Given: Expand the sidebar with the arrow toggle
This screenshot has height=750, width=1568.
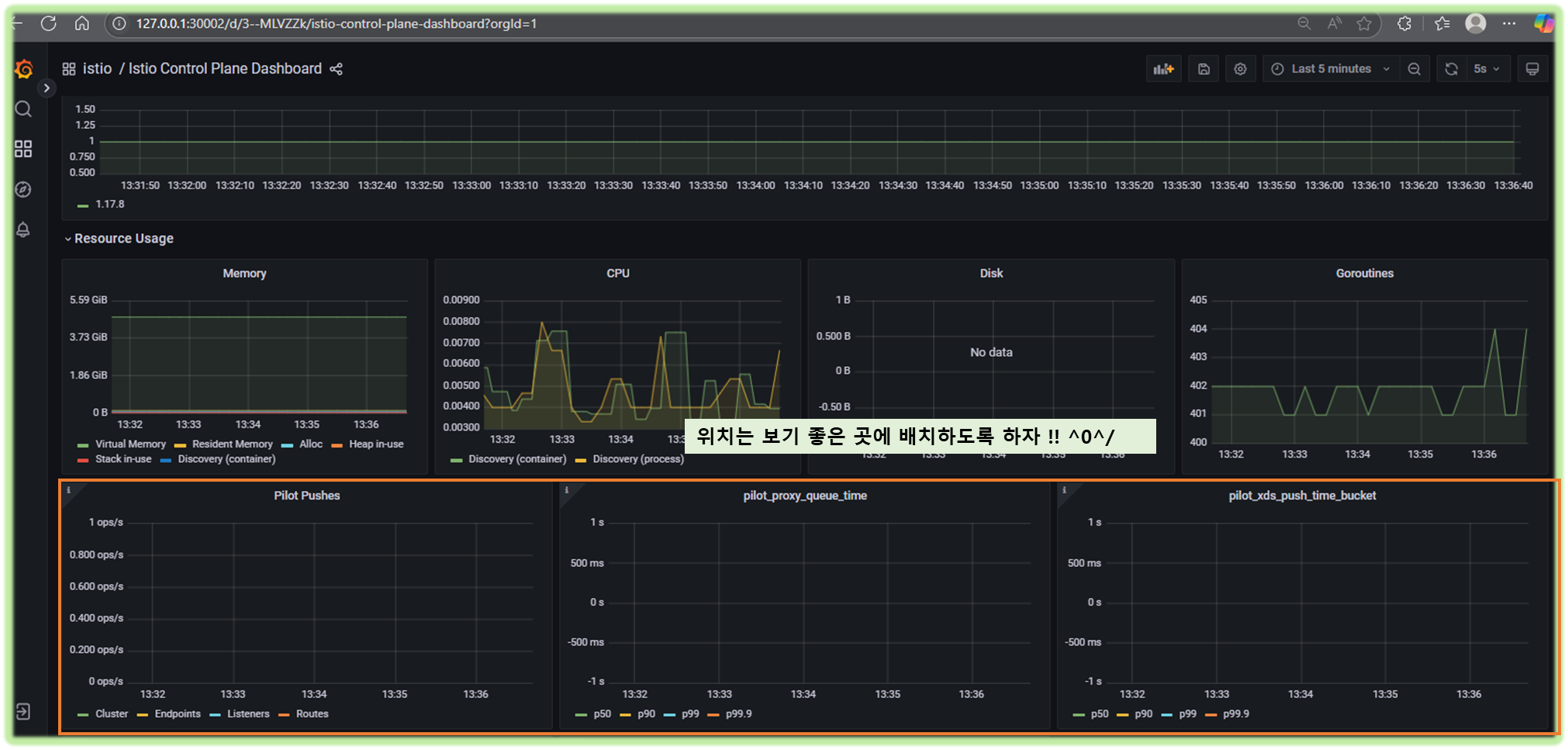Looking at the screenshot, I should 47,88.
